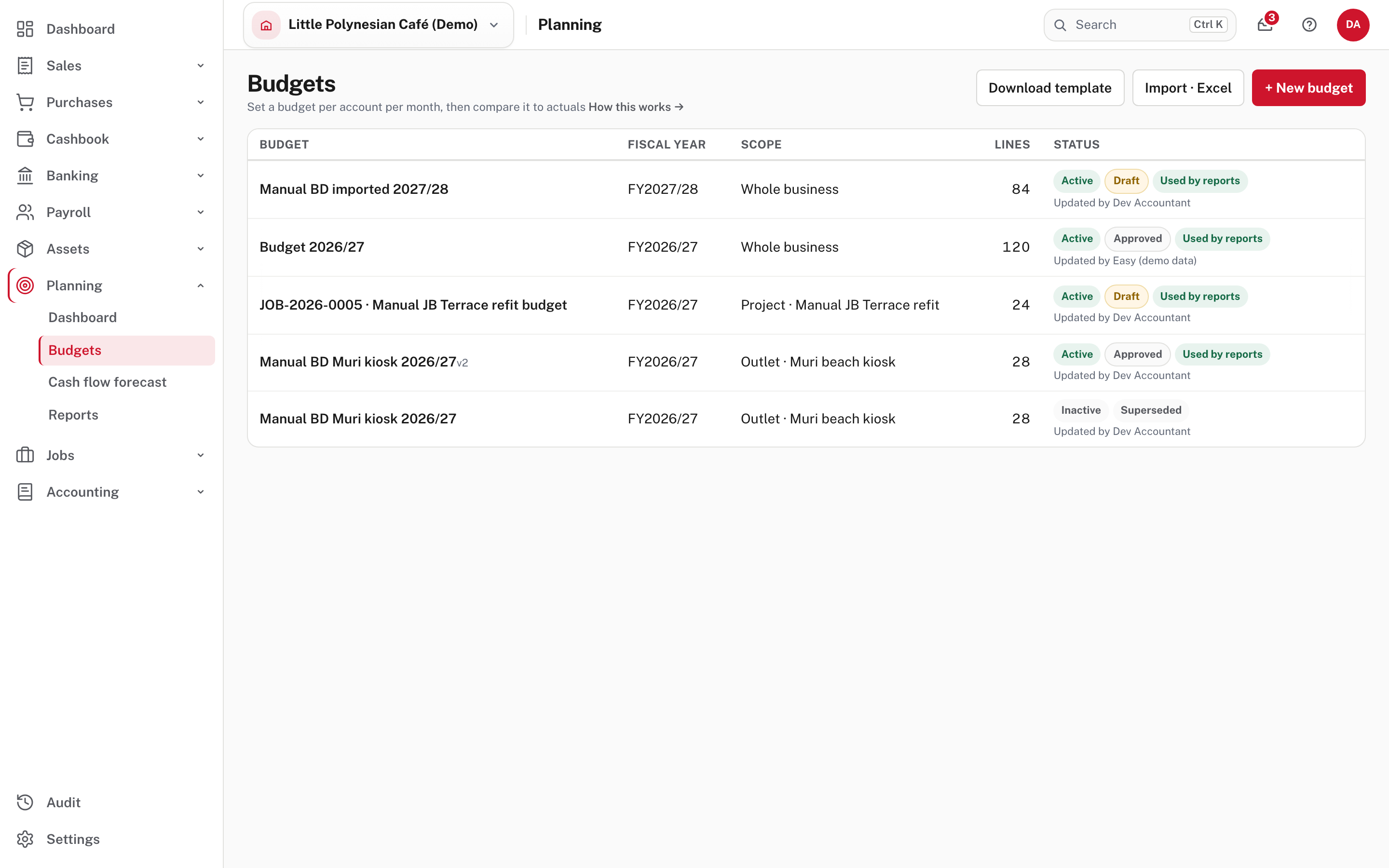The image size is (1389, 868).
Task: Expand the Sales menu chevron
Action: click(x=200, y=66)
